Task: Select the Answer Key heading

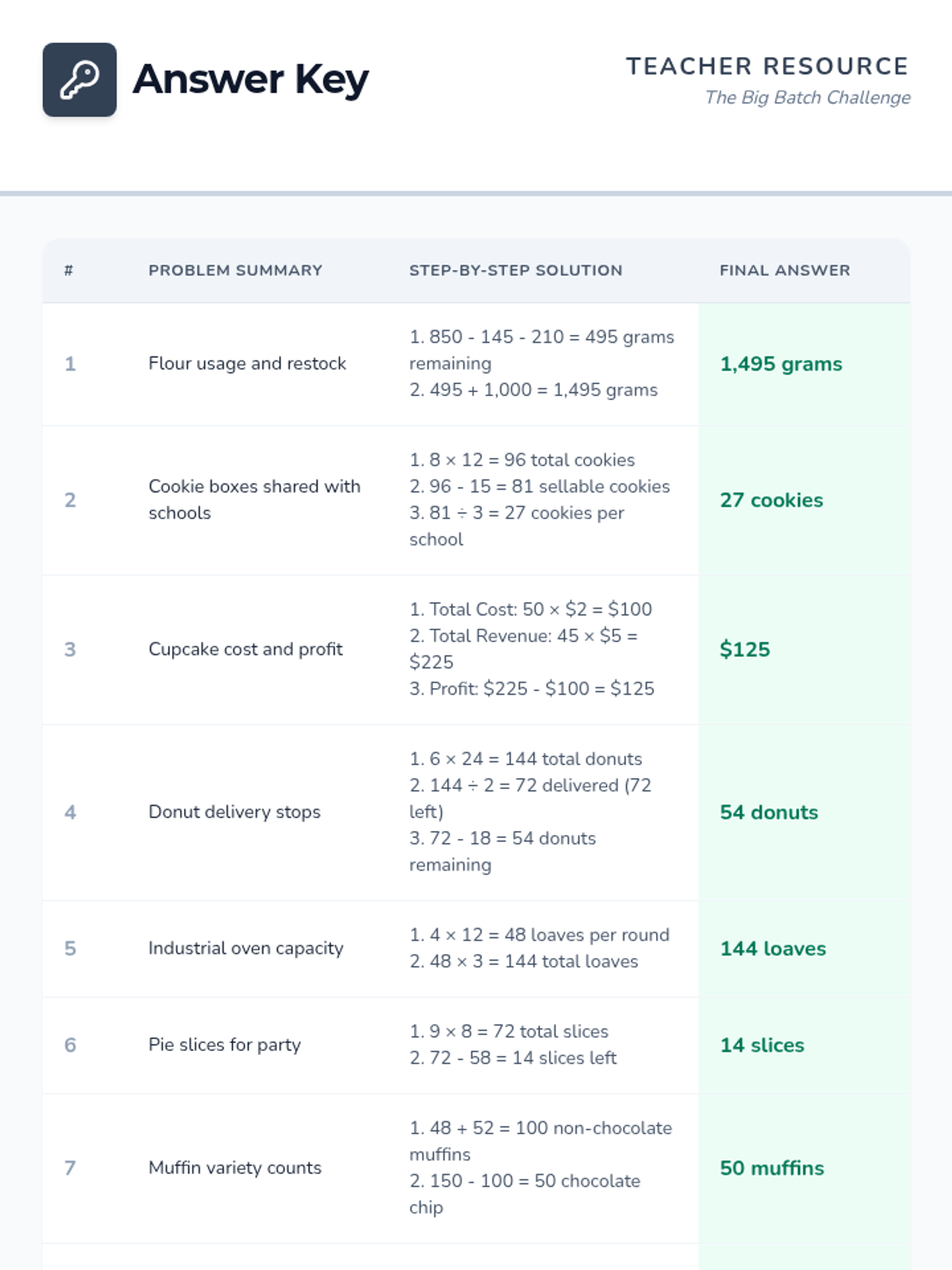Action: (251, 79)
